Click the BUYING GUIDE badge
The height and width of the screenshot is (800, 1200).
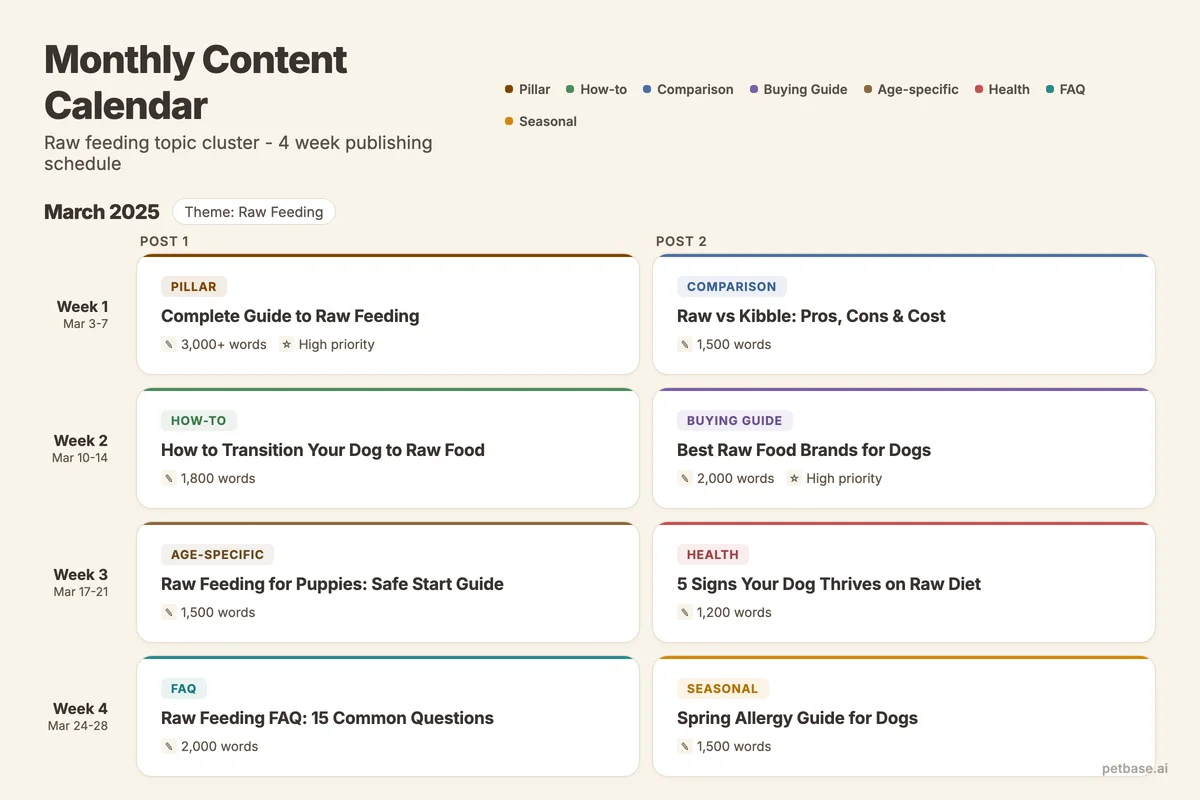point(735,420)
